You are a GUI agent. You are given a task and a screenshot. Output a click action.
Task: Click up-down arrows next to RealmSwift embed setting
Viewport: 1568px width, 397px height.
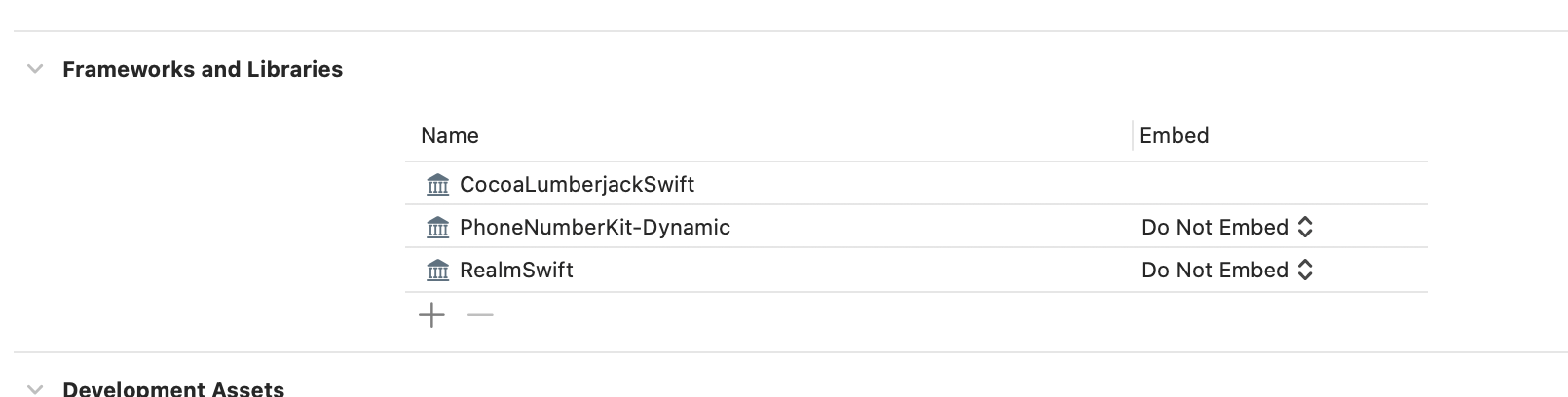[1305, 270]
